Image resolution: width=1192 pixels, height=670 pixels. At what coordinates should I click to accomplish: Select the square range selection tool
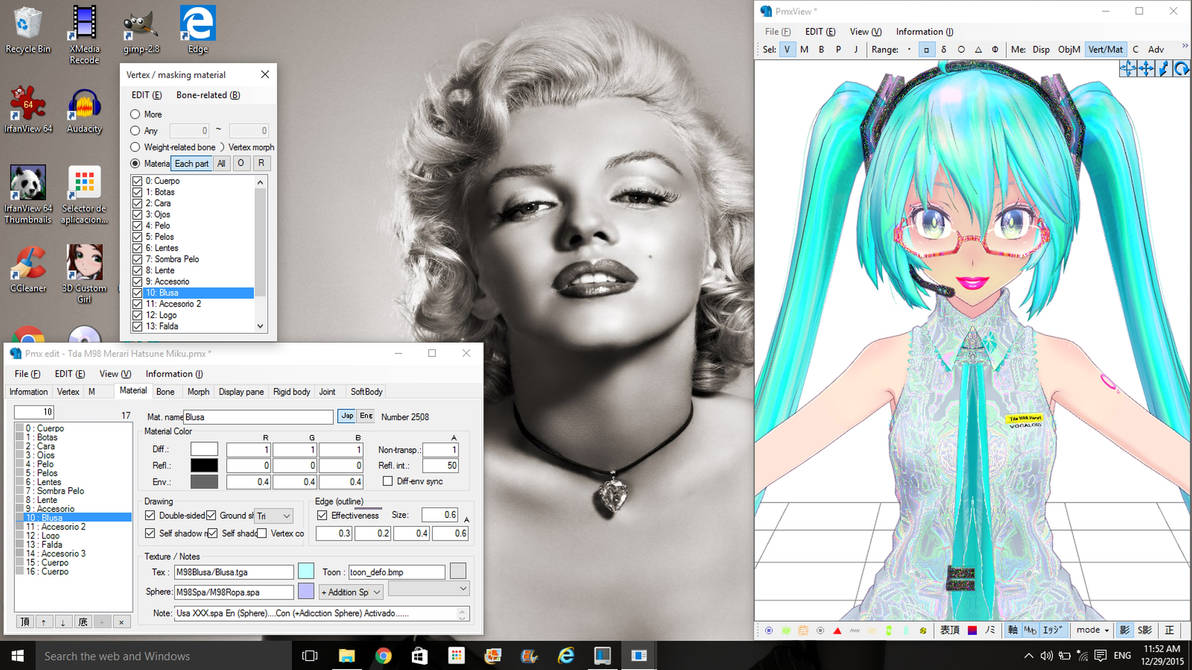pyautogui.click(x=926, y=49)
